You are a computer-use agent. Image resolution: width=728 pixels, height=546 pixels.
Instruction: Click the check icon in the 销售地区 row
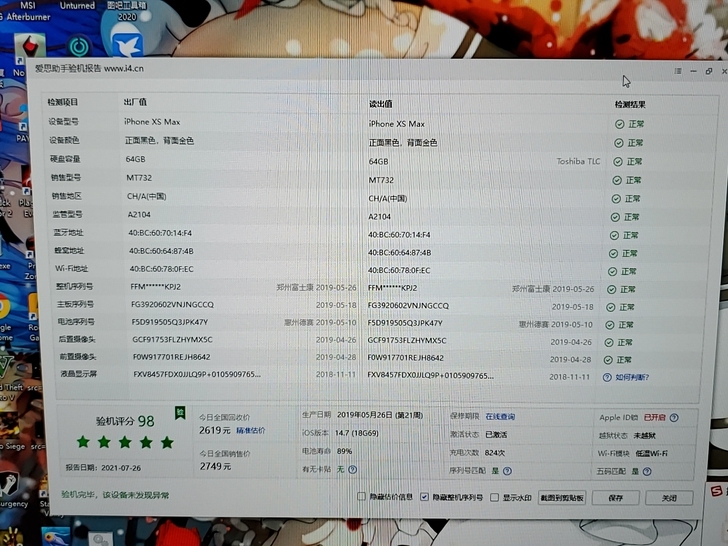point(616,199)
